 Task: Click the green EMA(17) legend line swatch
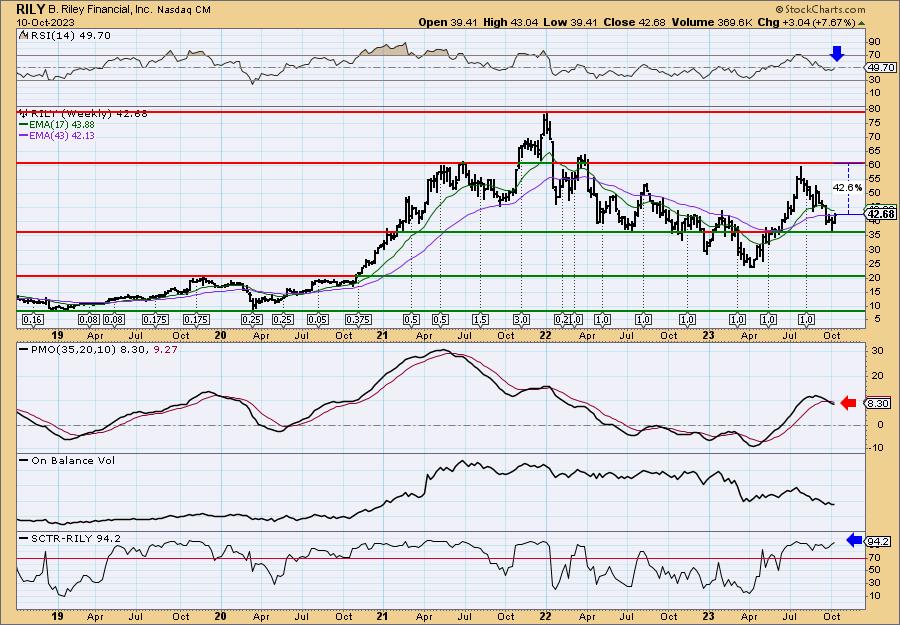[23, 125]
